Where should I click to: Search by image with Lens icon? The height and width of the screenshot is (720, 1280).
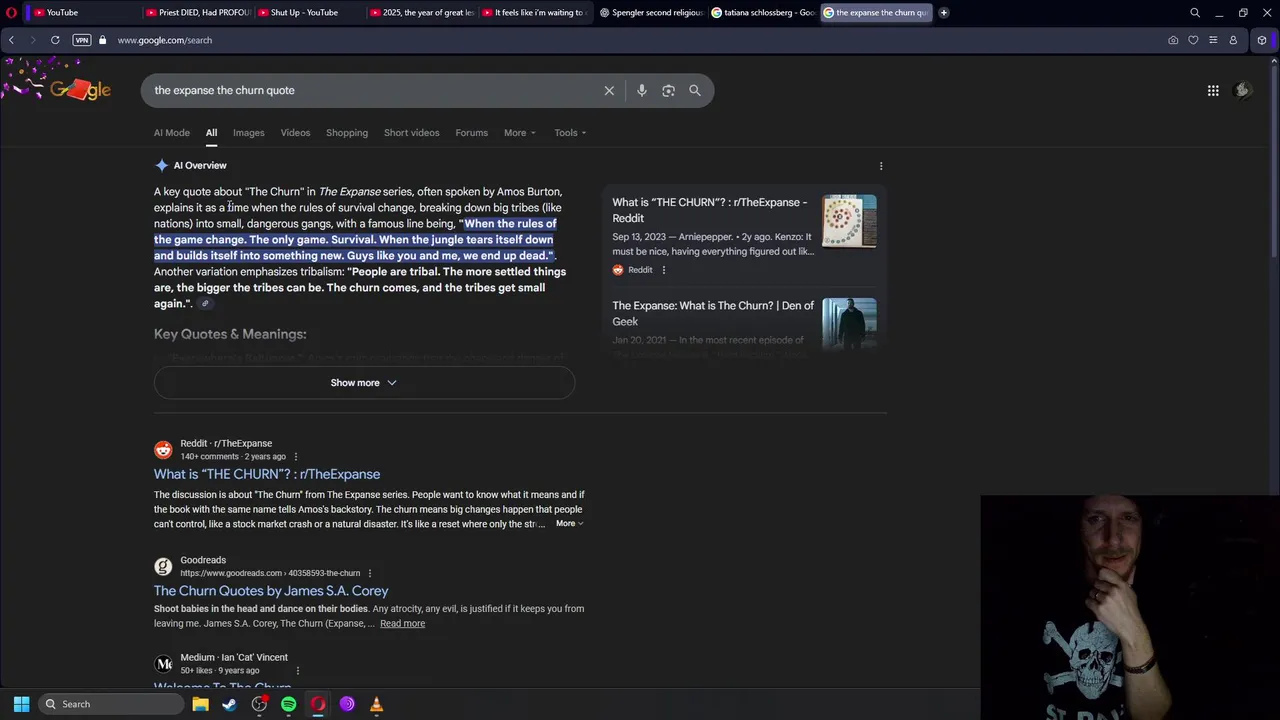(668, 90)
